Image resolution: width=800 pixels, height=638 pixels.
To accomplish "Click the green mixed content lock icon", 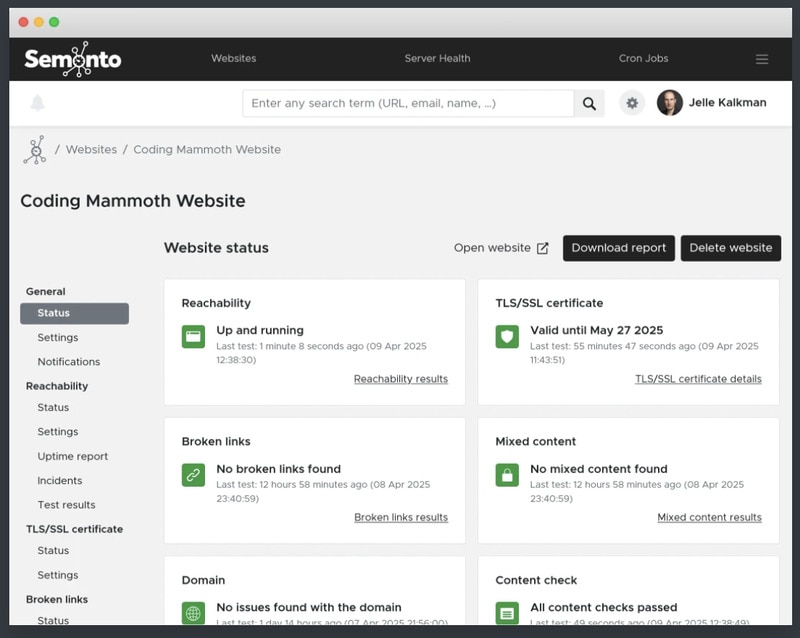I will (507, 476).
